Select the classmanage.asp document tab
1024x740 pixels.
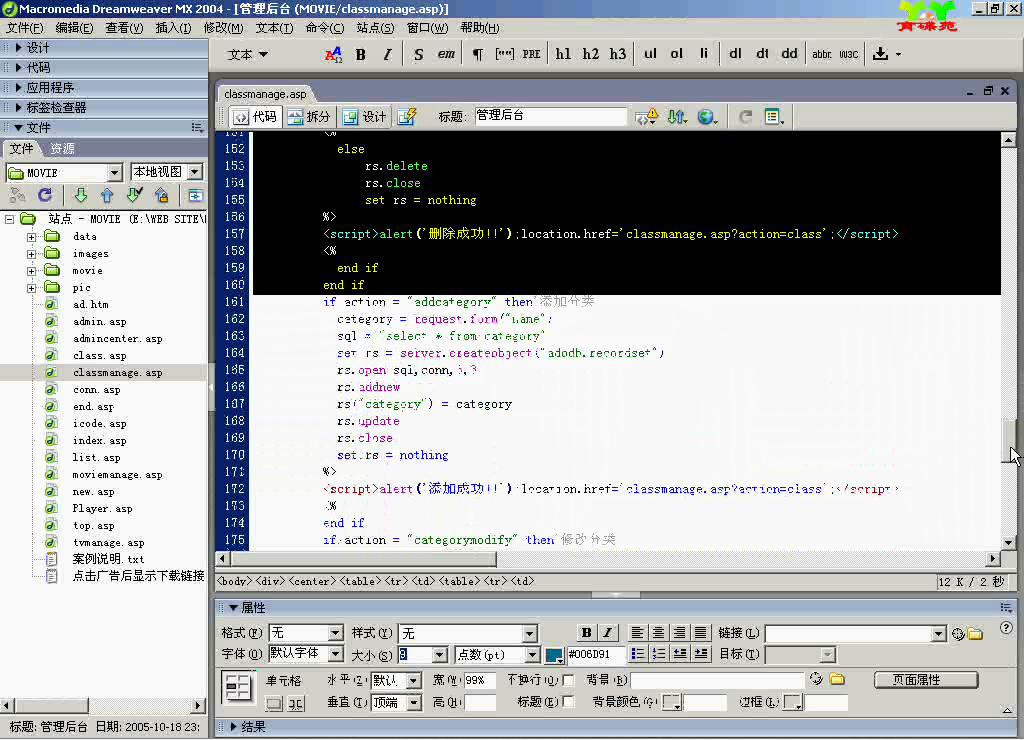264,94
